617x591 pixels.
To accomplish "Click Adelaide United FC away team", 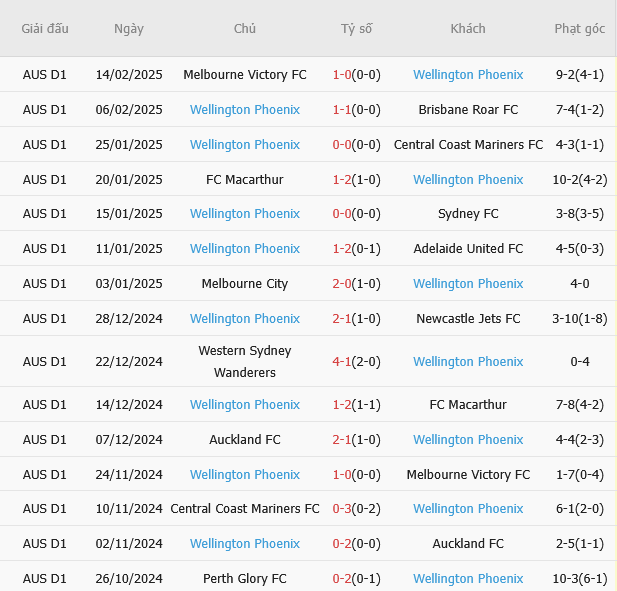I will (x=468, y=249).
